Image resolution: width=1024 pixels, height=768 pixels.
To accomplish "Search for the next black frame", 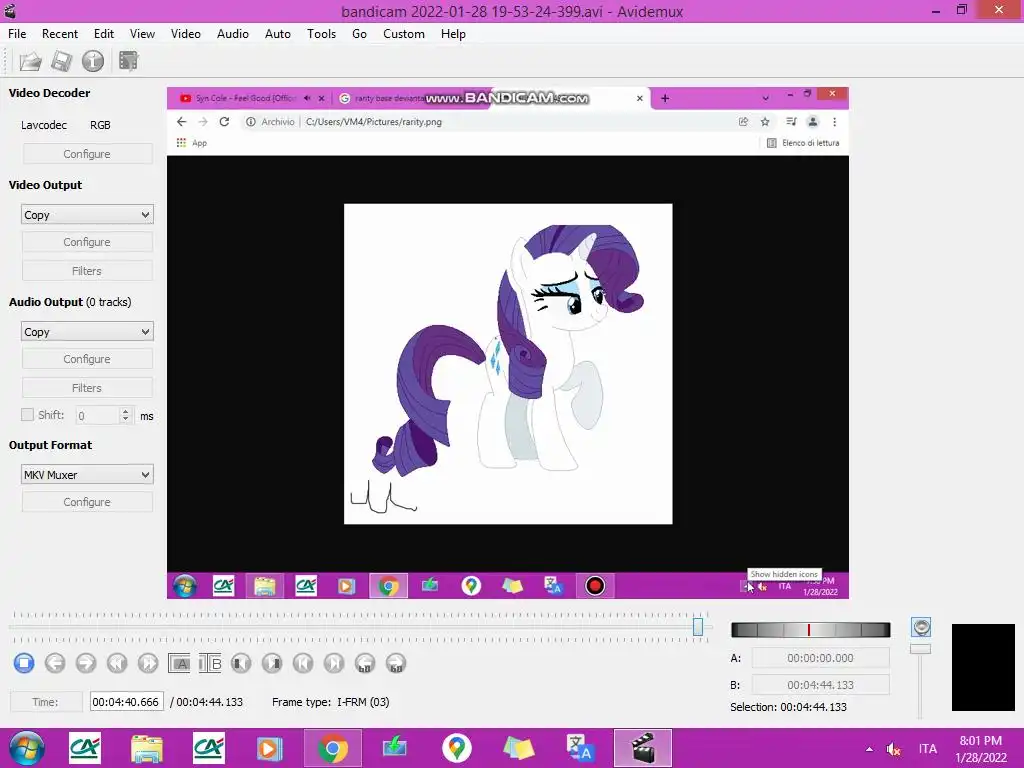I will 272,664.
